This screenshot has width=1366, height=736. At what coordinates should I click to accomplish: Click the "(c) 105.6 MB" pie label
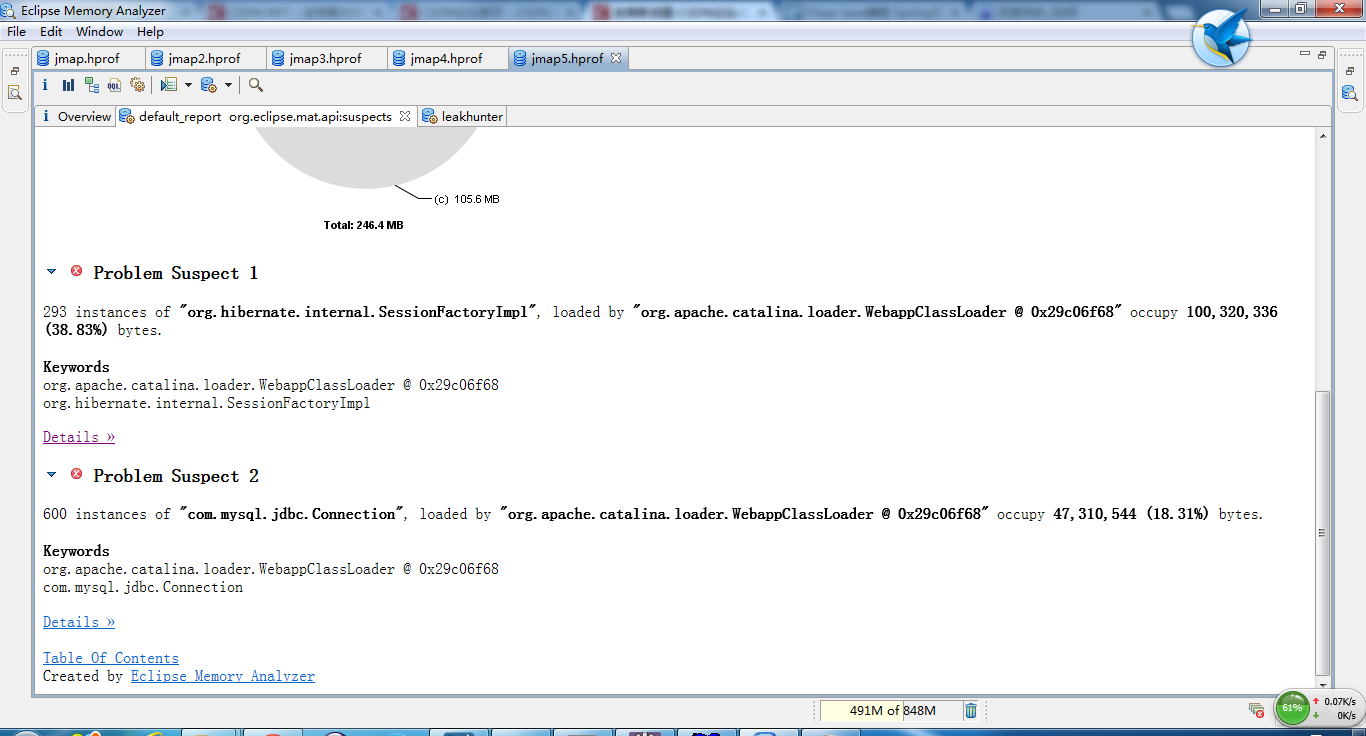tap(466, 199)
